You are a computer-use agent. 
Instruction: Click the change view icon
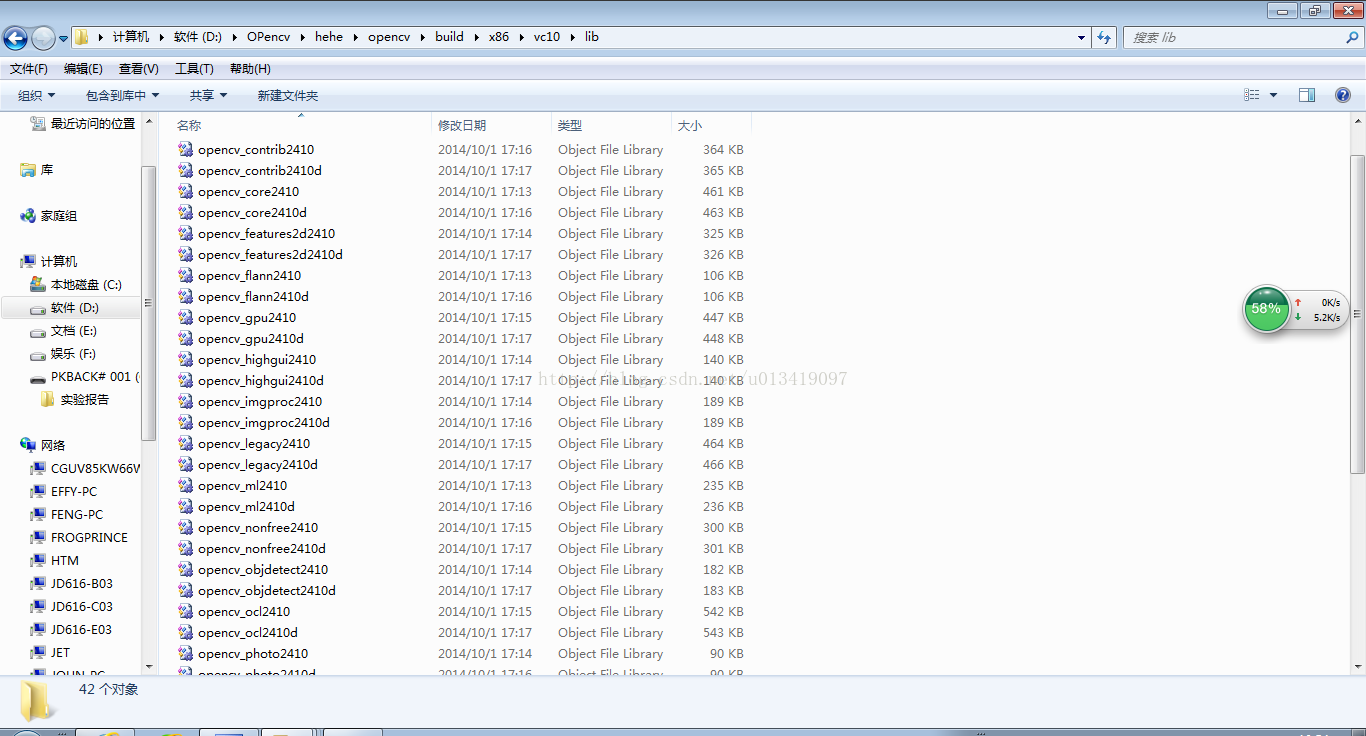[1252, 95]
